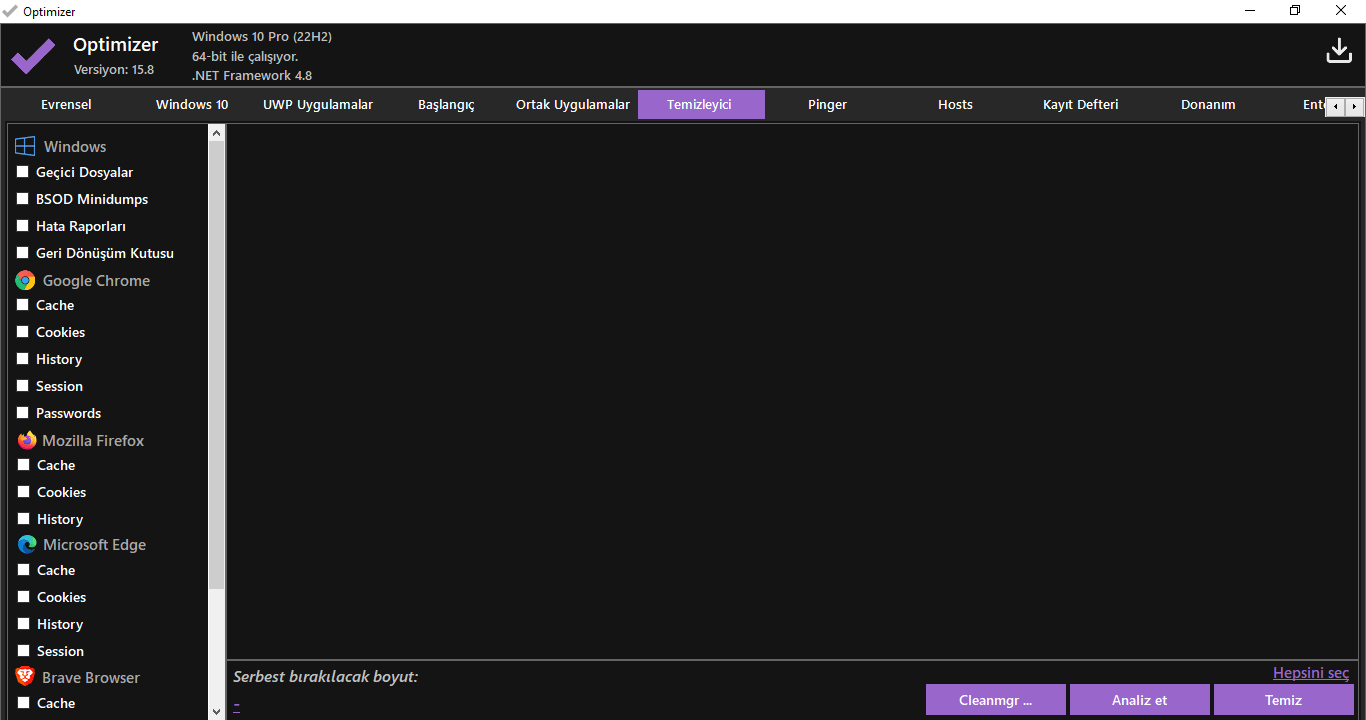The width and height of the screenshot is (1366, 720).
Task: Click the Analiz et button
Action: click(x=1140, y=700)
